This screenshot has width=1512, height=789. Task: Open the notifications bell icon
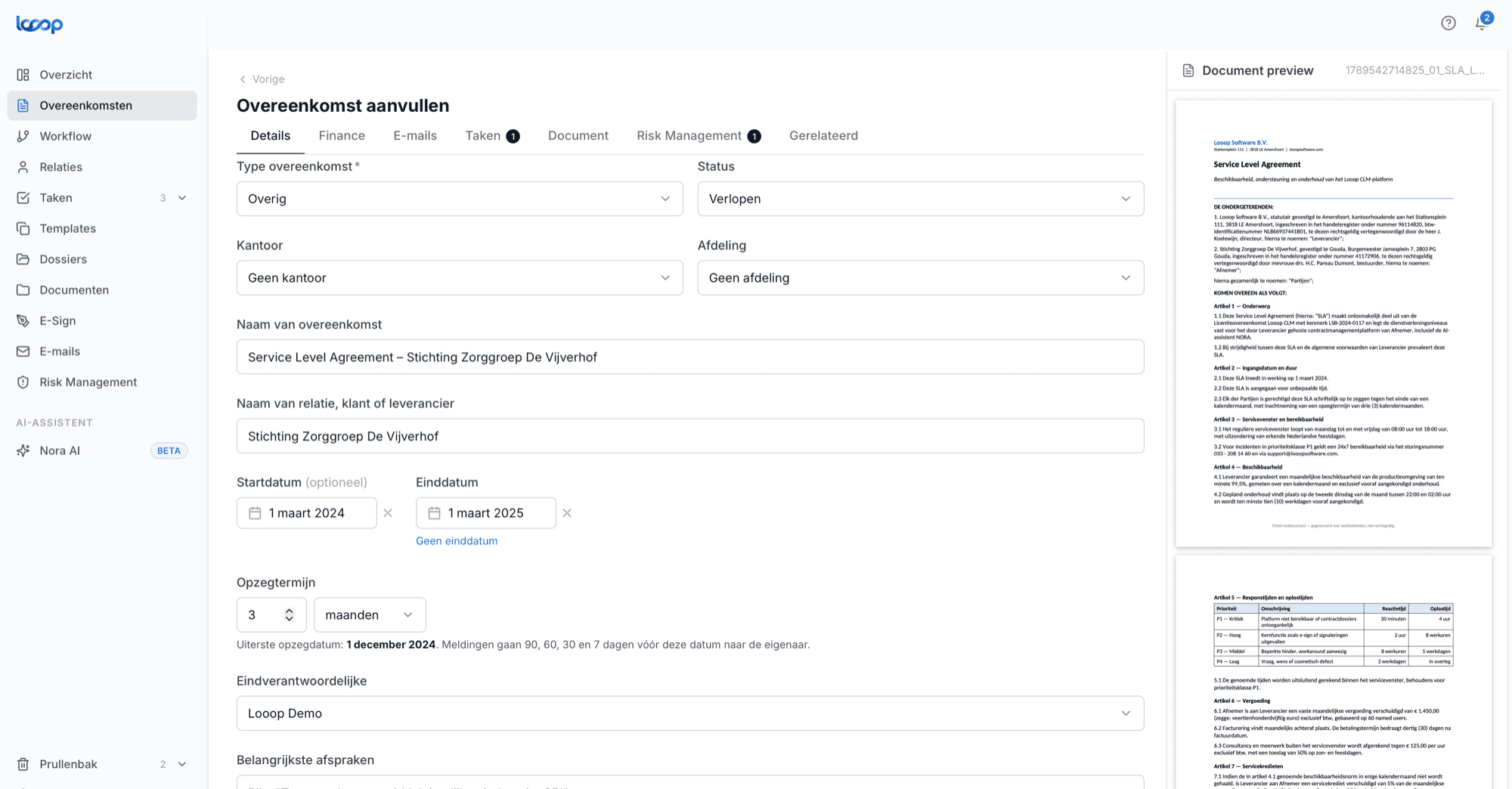(x=1483, y=23)
